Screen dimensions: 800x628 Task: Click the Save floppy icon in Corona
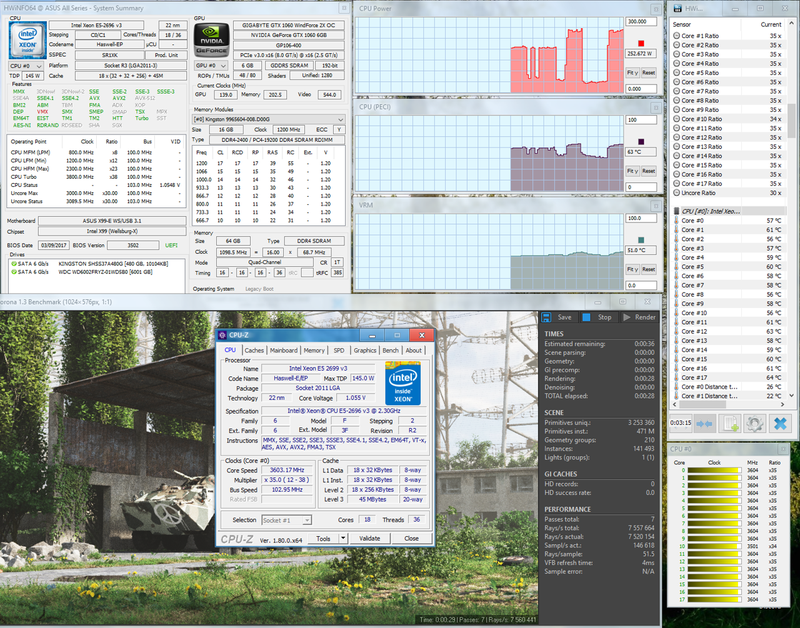(546, 317)
